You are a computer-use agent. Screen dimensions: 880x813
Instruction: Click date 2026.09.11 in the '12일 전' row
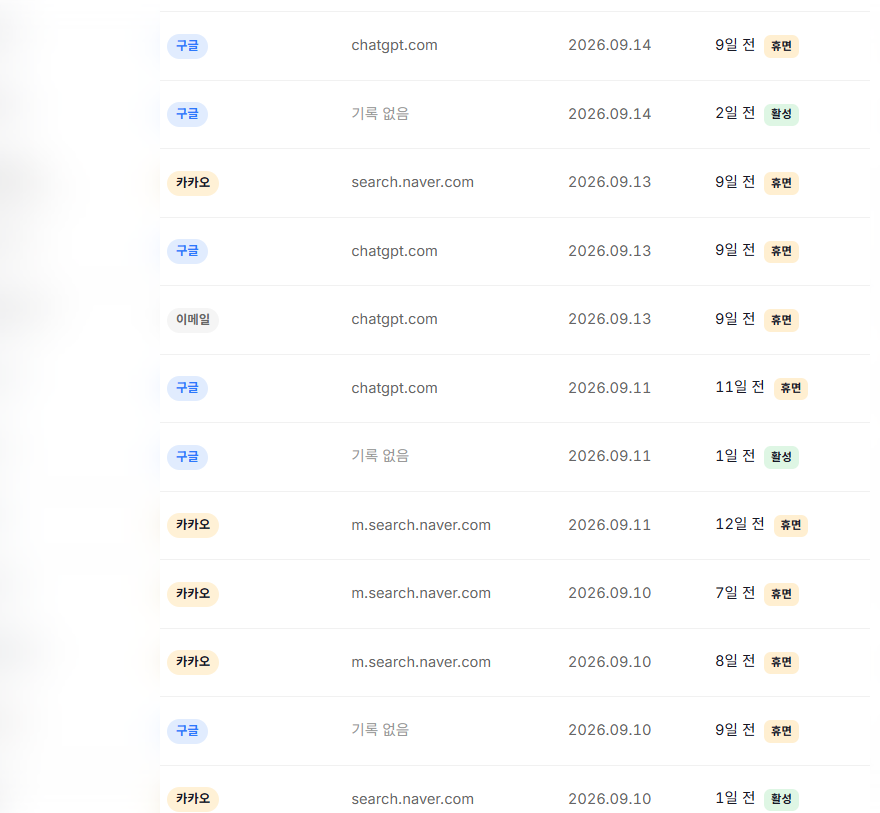tap(609, 525)
